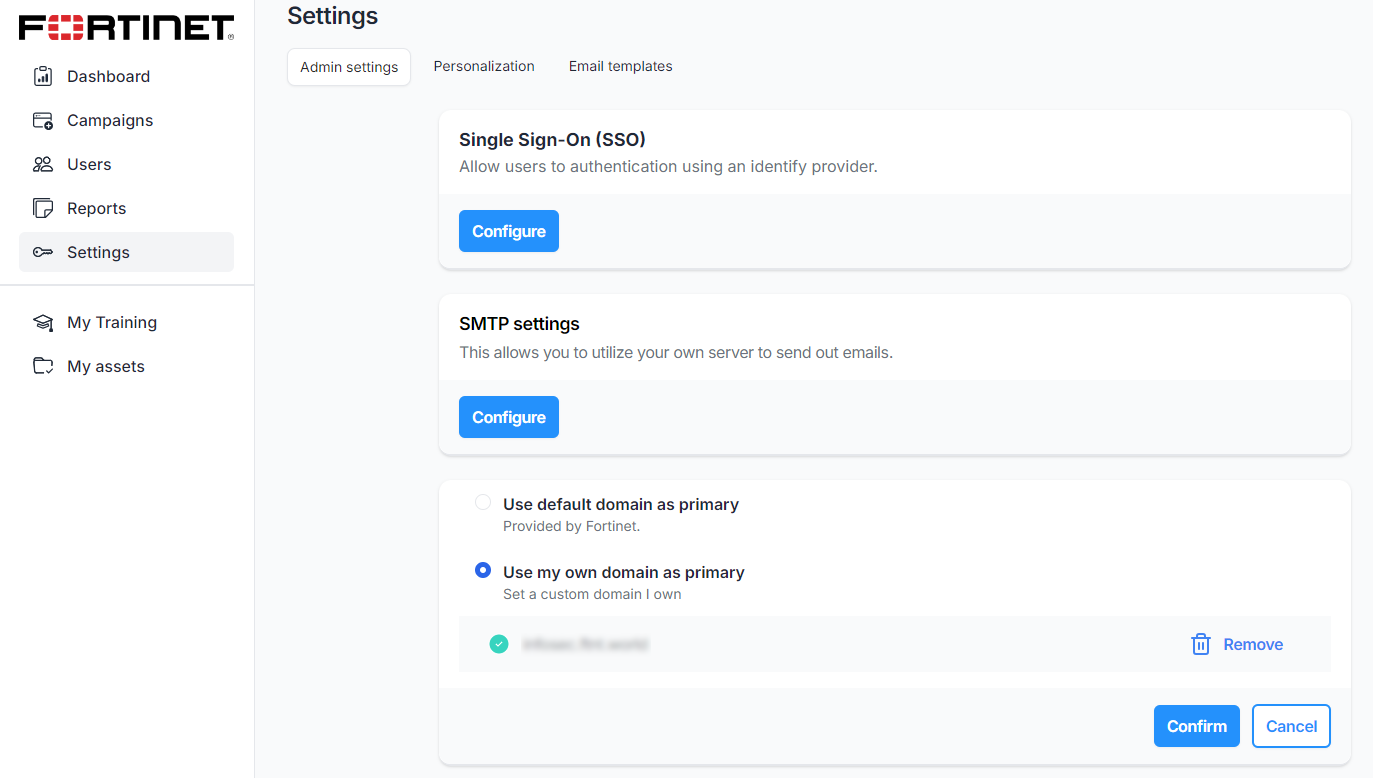Click the My assets folder icon
This screenshot has width=1373, height=778.
click(x=43, y=366)
